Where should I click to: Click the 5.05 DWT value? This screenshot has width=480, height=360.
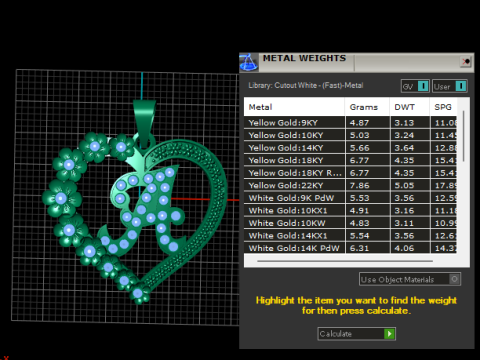point(404,186)
